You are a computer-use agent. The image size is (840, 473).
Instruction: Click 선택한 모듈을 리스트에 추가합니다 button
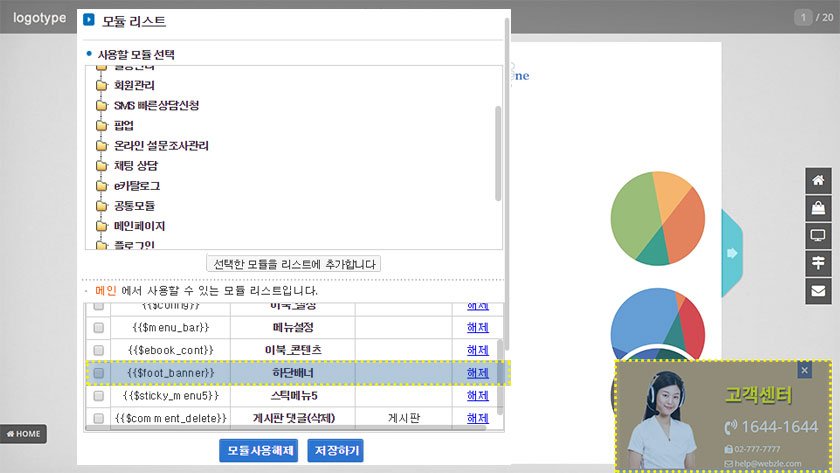(x=293, y=264)
